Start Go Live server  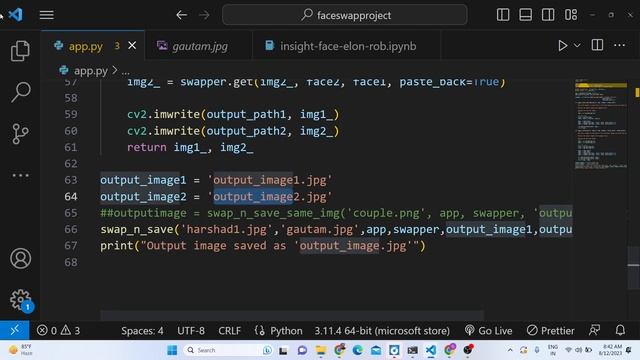pos(488,331)
